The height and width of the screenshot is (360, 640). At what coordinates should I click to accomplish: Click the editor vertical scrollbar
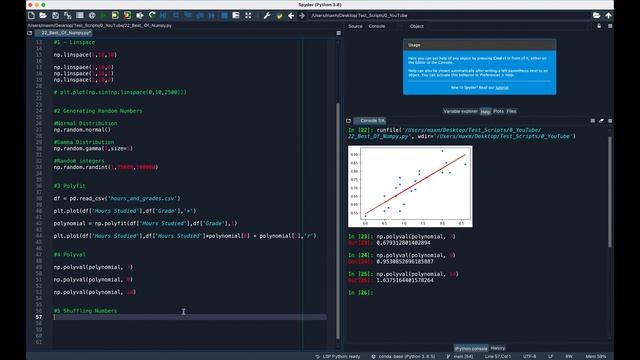pos(338,220)
